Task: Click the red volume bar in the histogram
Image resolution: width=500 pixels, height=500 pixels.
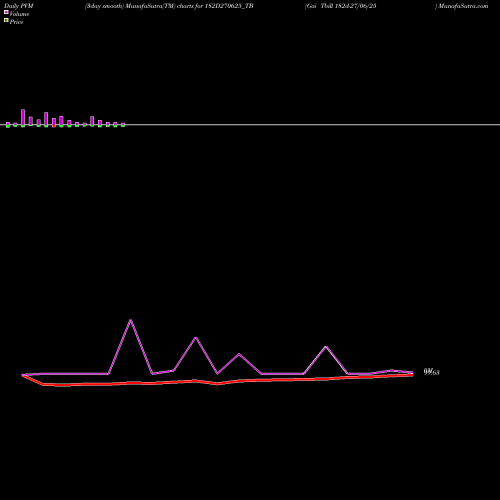Action: (x=54, y=126)
